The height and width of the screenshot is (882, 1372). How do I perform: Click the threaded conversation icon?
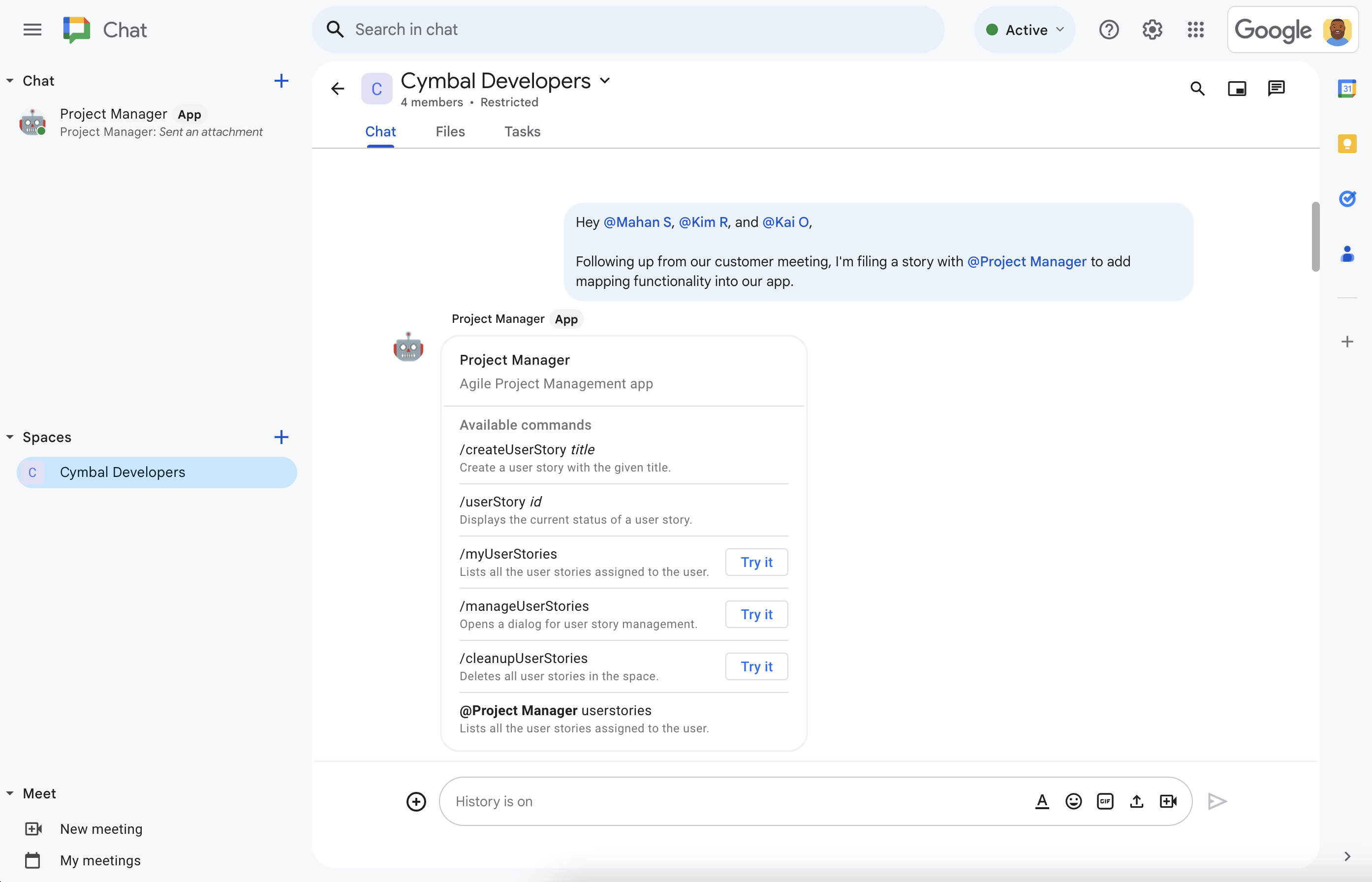pyautogui.click(x=1276, y=89)
